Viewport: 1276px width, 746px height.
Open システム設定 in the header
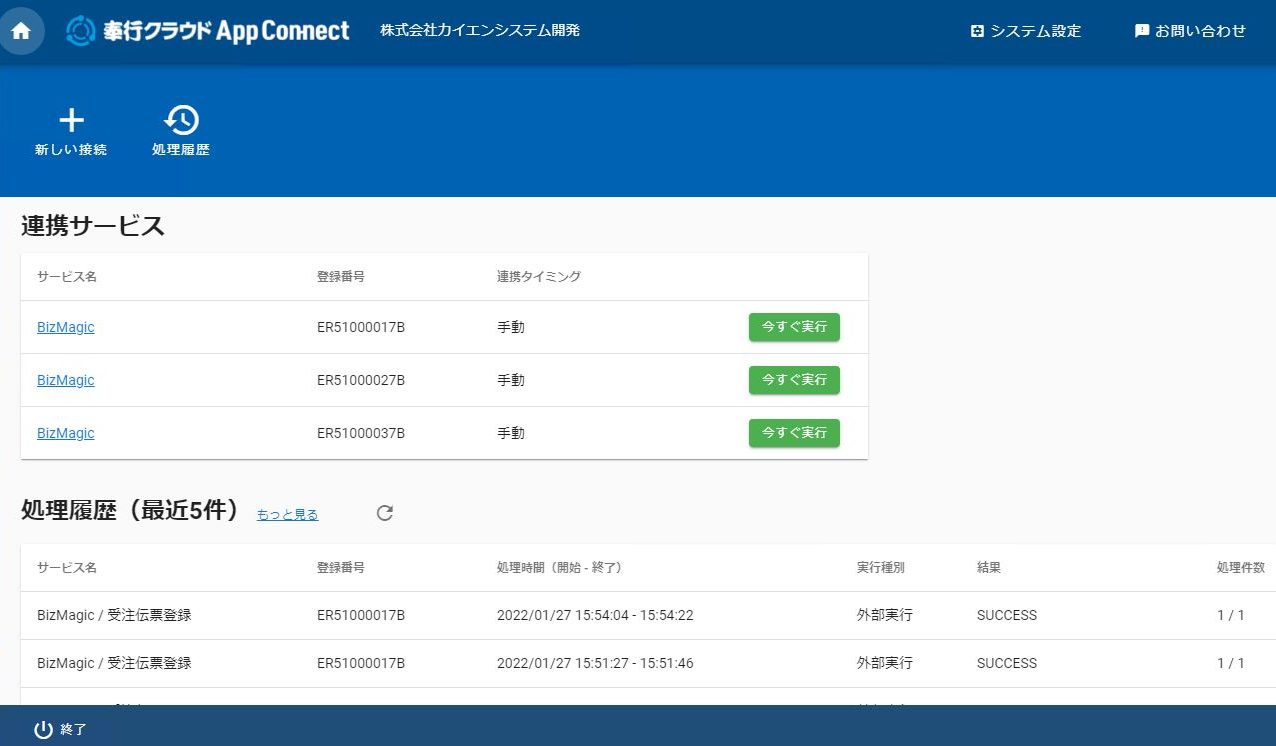[1026, 31]
